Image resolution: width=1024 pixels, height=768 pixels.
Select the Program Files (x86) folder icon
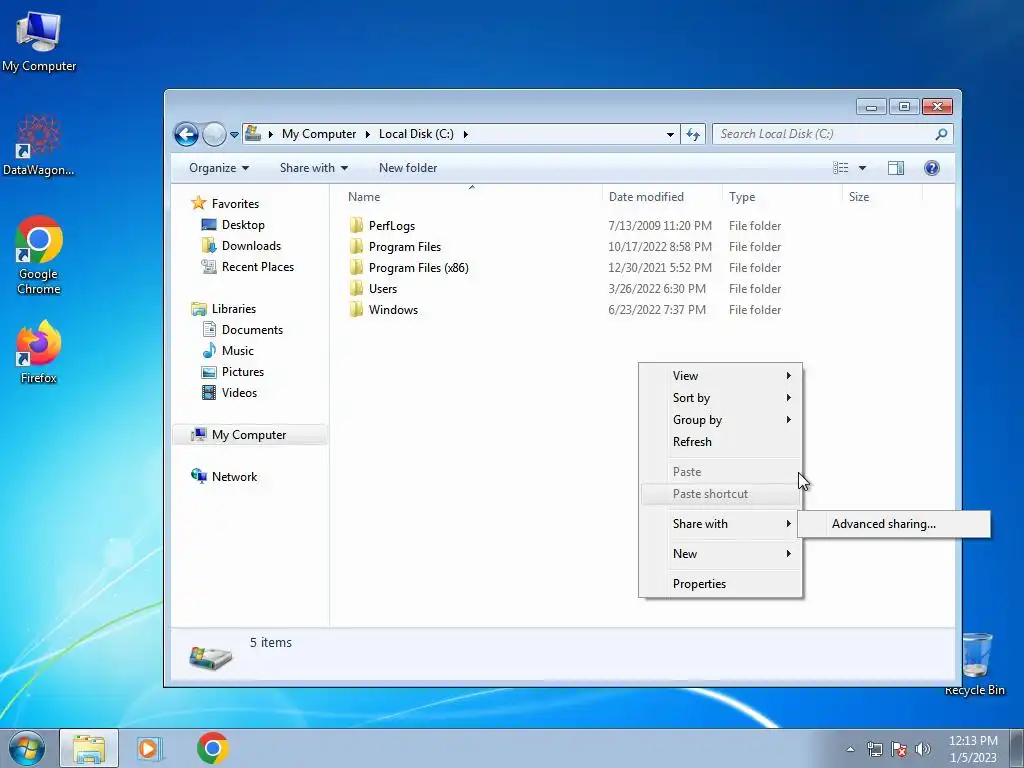point(356,267)
